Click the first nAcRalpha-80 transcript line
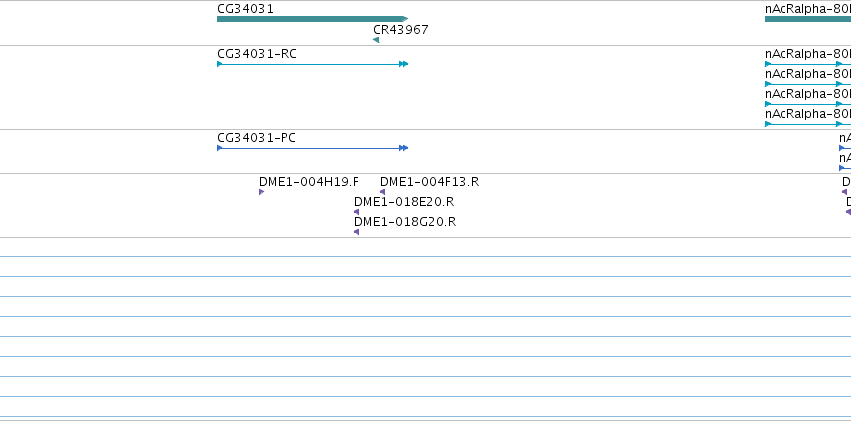Viewport: 851px width, 421px height. click(808, 64)
